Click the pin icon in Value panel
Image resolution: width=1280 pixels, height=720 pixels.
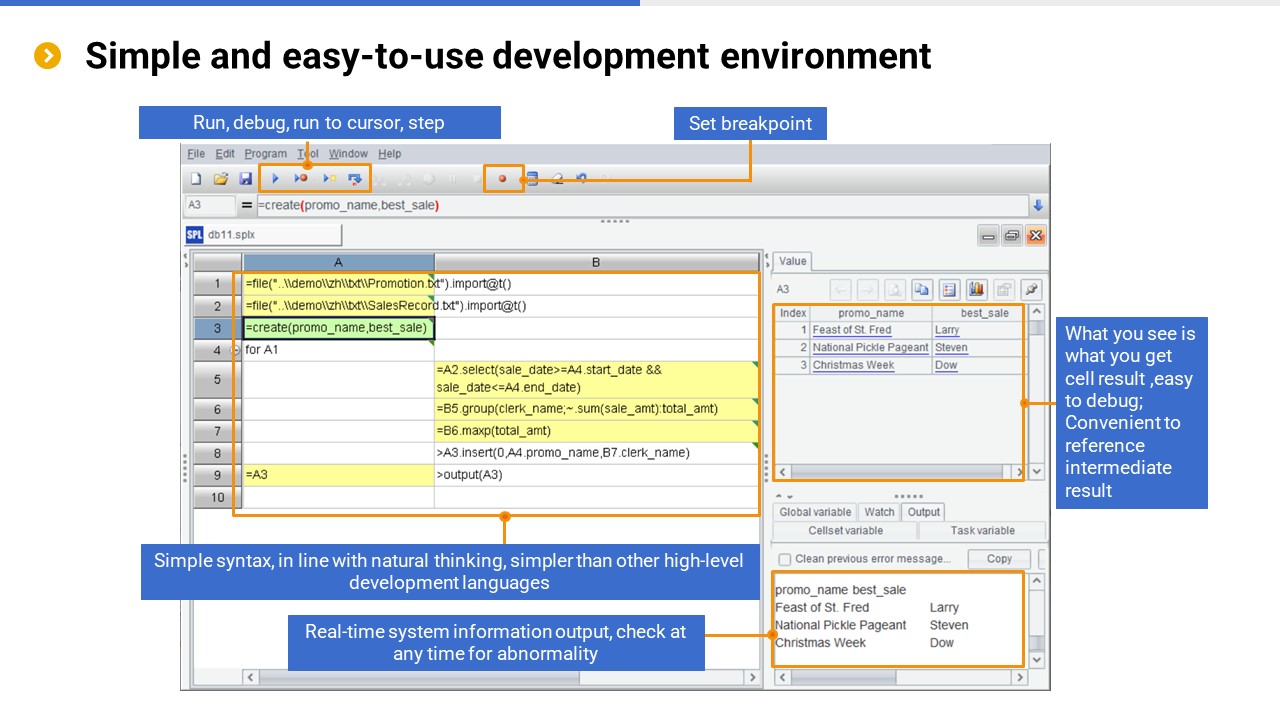pyautogui.click(x=1031, y=290)
